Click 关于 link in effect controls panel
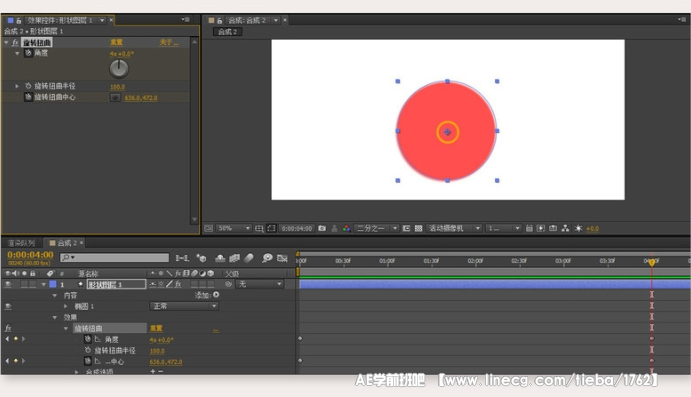 169,42
